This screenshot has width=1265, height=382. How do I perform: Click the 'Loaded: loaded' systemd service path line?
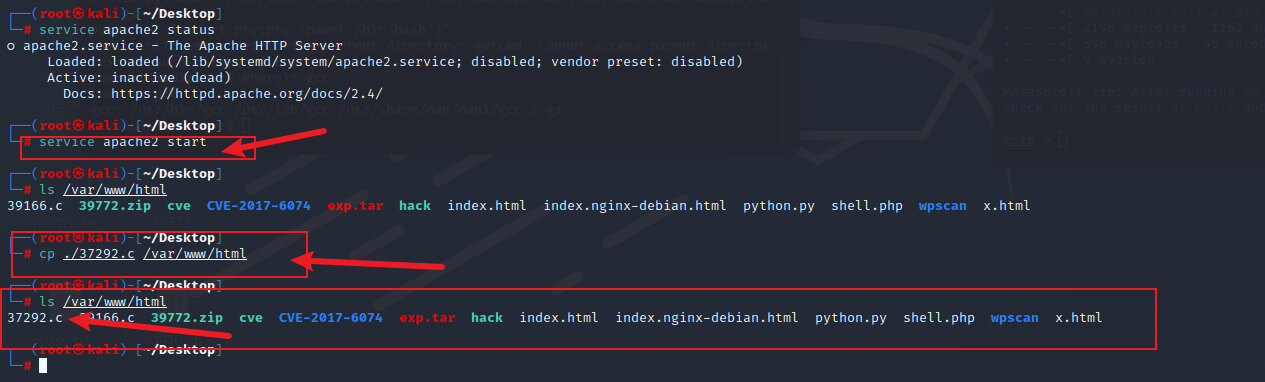point(395,62)
